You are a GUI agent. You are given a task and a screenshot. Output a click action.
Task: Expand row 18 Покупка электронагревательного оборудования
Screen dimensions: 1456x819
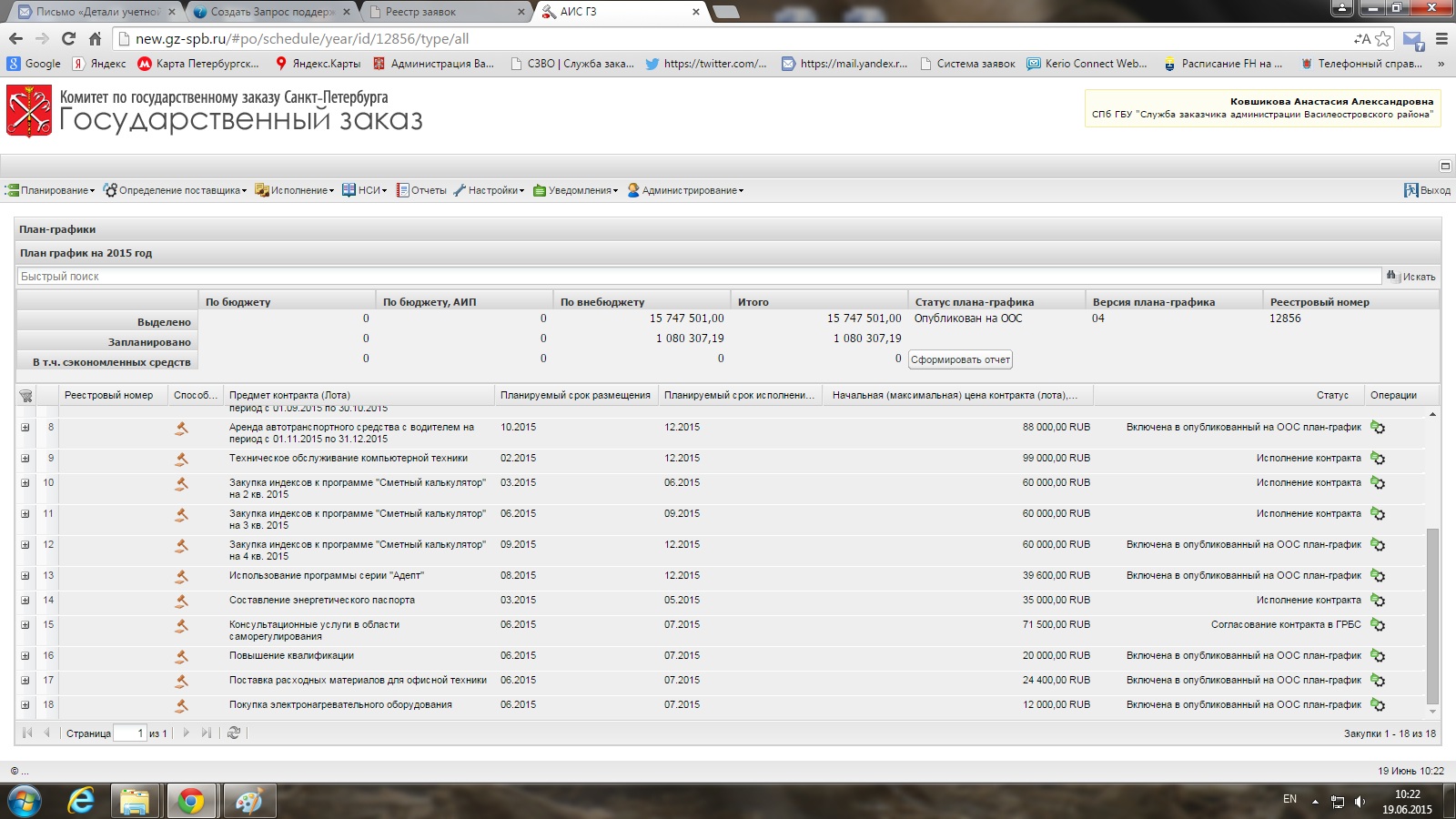pyautogui.click(x=25, y=705)
